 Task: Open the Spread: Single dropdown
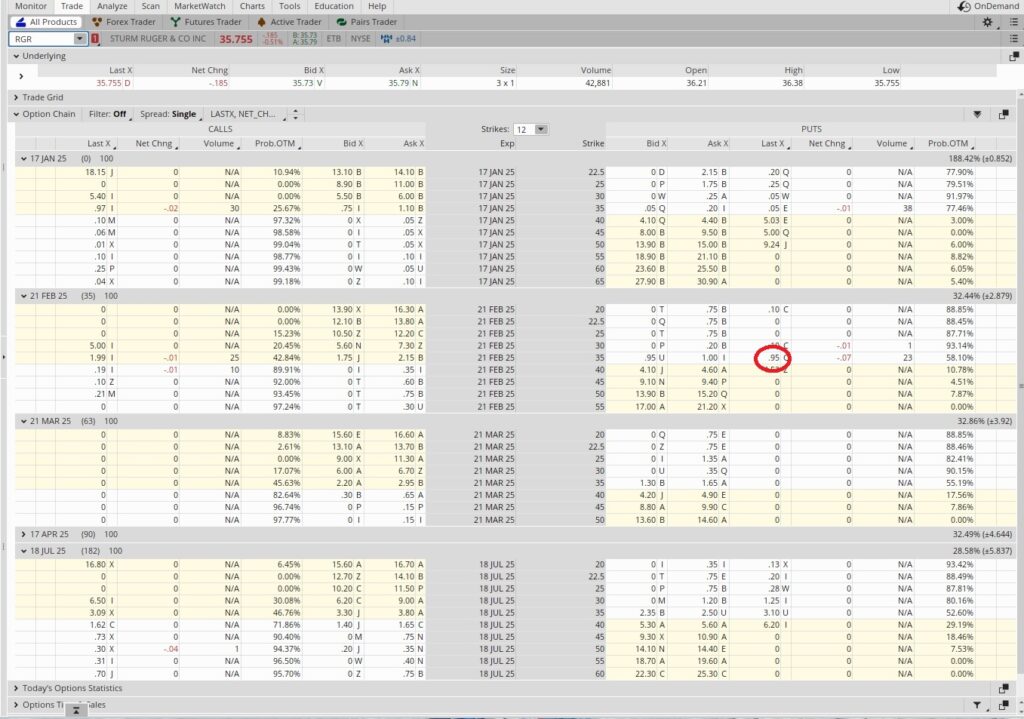(x=169, y=114)
